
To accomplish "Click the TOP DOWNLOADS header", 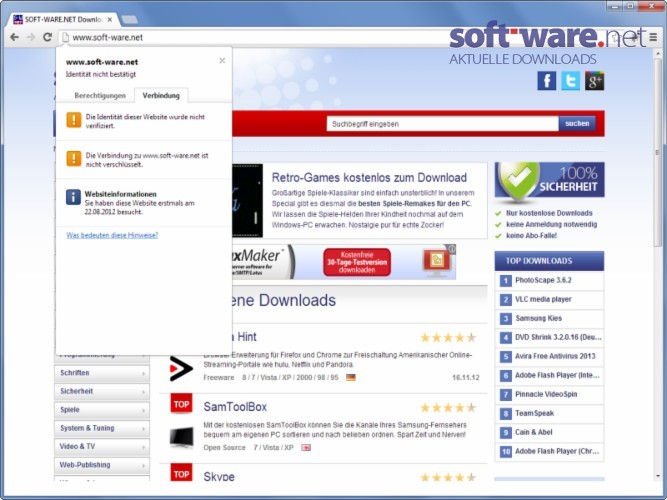I will 549,261.
